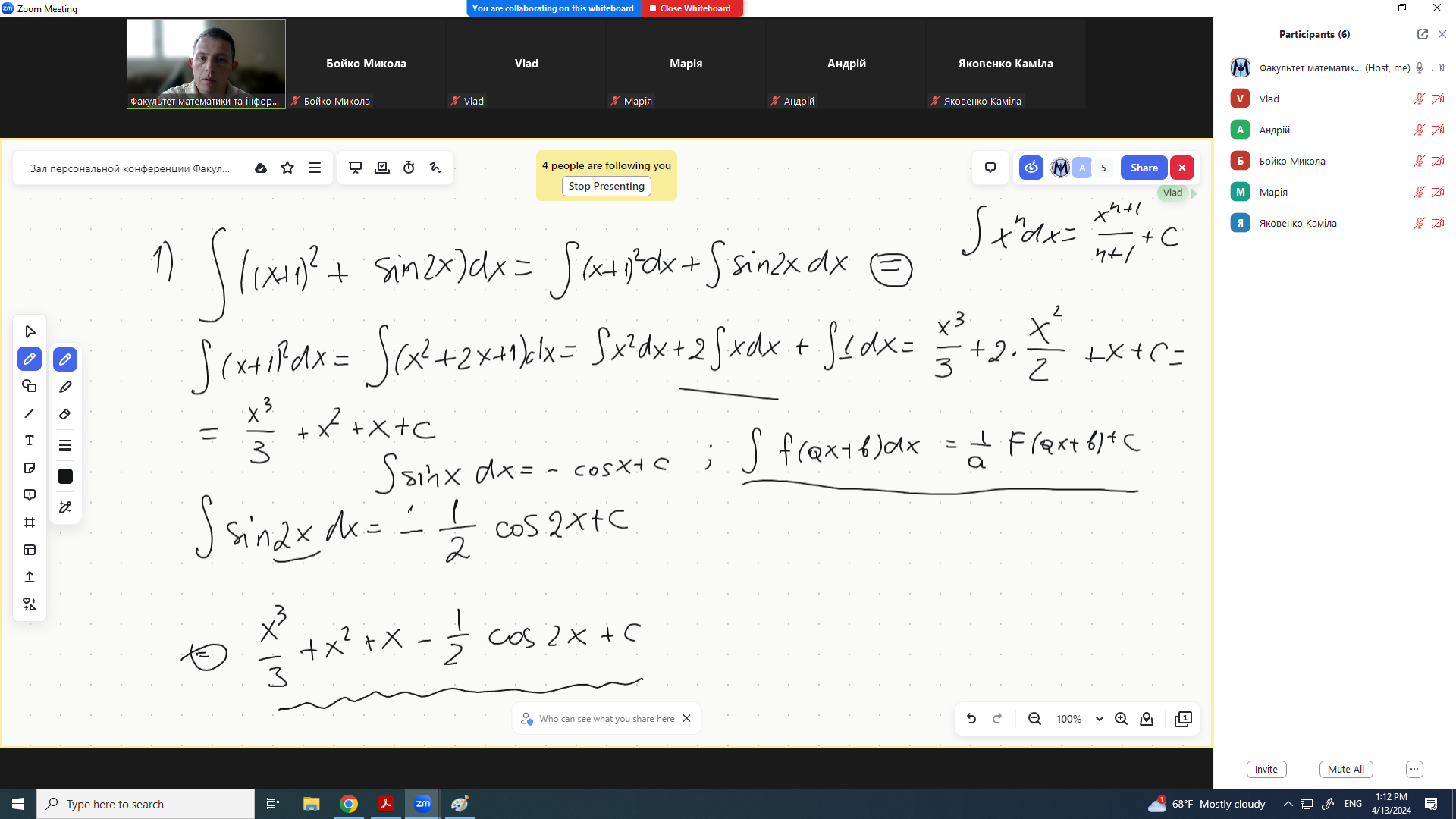Undo the last whiteboard stroke
The height and width of the screenshot is (819, 1456).
pos(971,718)
